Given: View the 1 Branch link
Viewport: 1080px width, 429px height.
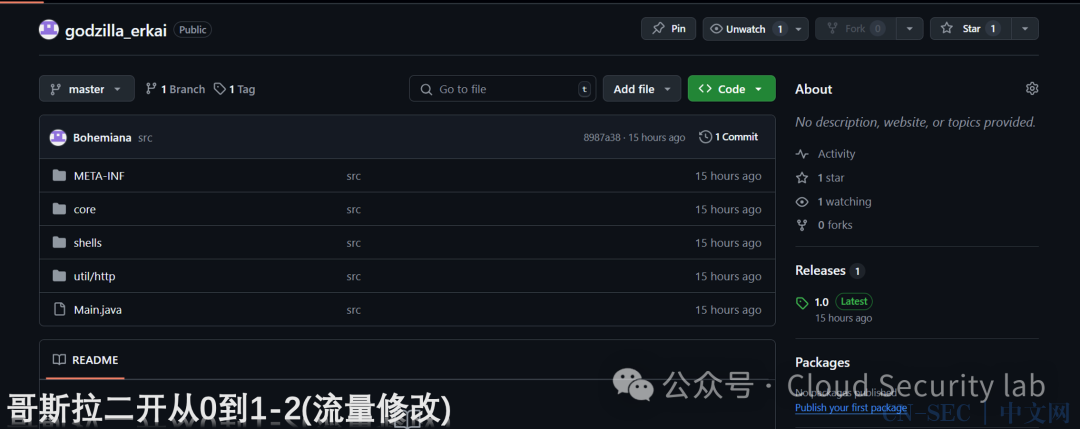Looking at the screenshot, I should [176, 89].
